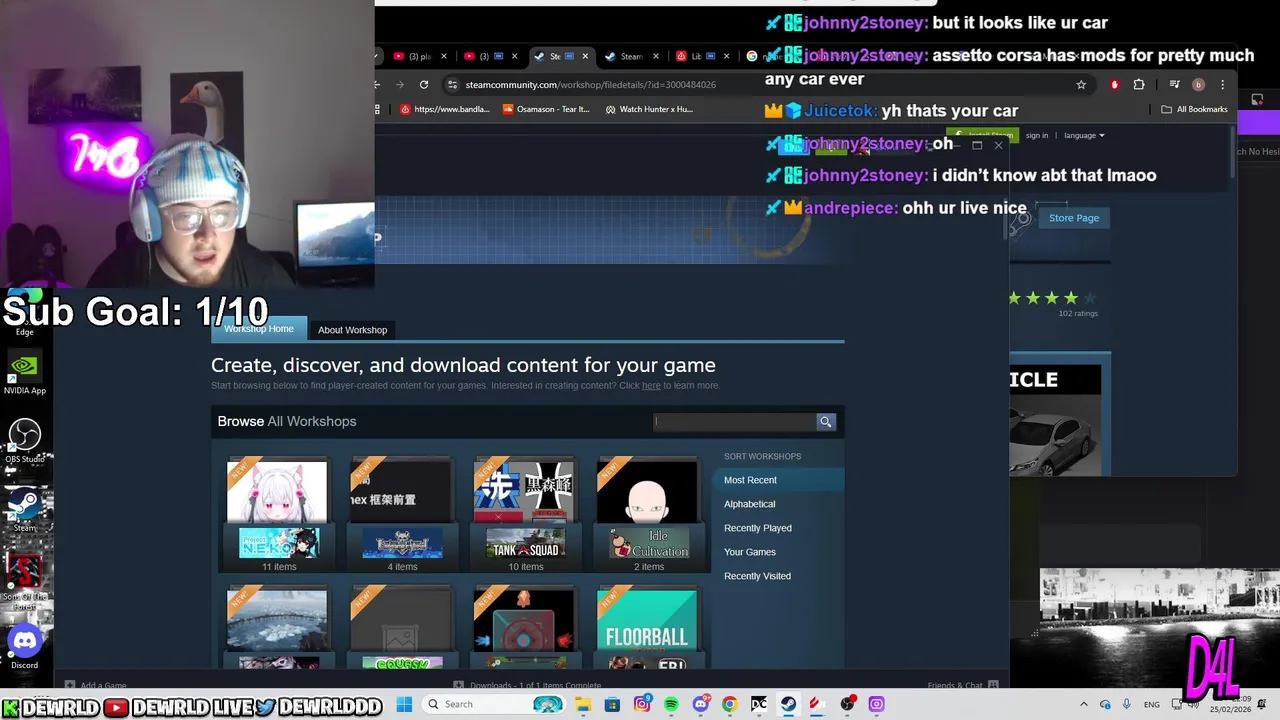Open Instagram from the taskbar
The width and height of the screenshot is (1280, 720).
(642, 704)
